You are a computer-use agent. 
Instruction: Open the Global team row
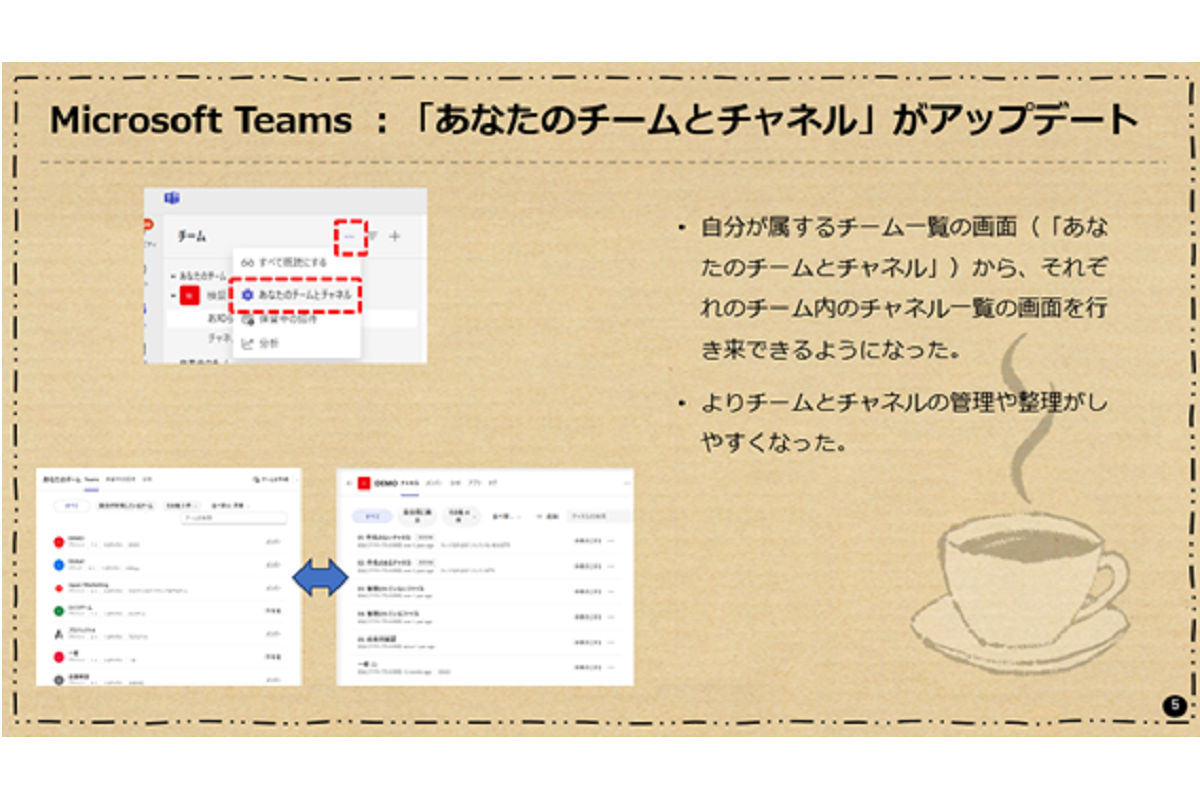pos(168,565)
